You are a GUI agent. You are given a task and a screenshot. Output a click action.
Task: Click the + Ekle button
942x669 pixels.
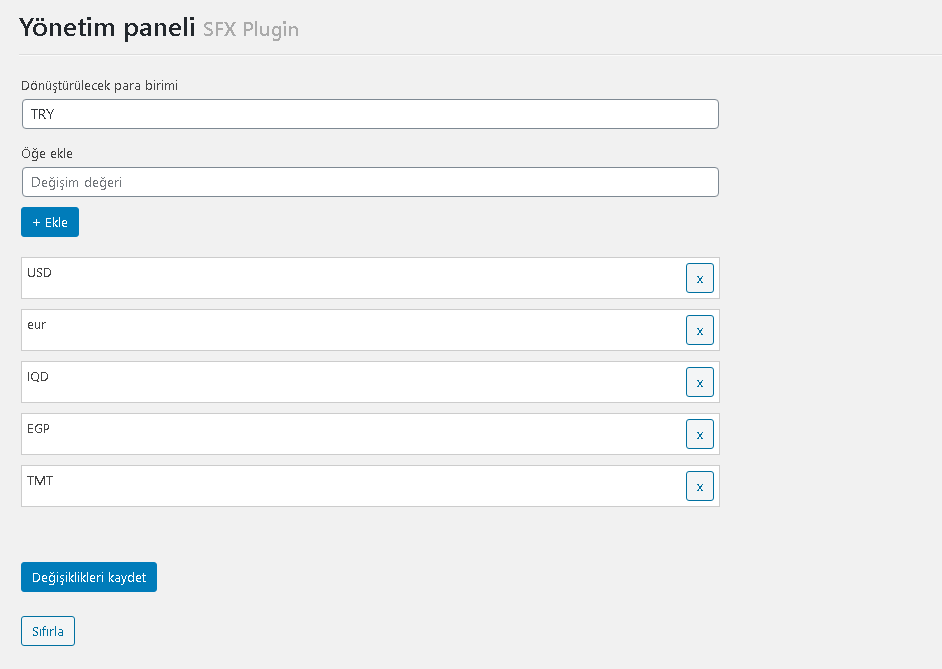(50, 222)
